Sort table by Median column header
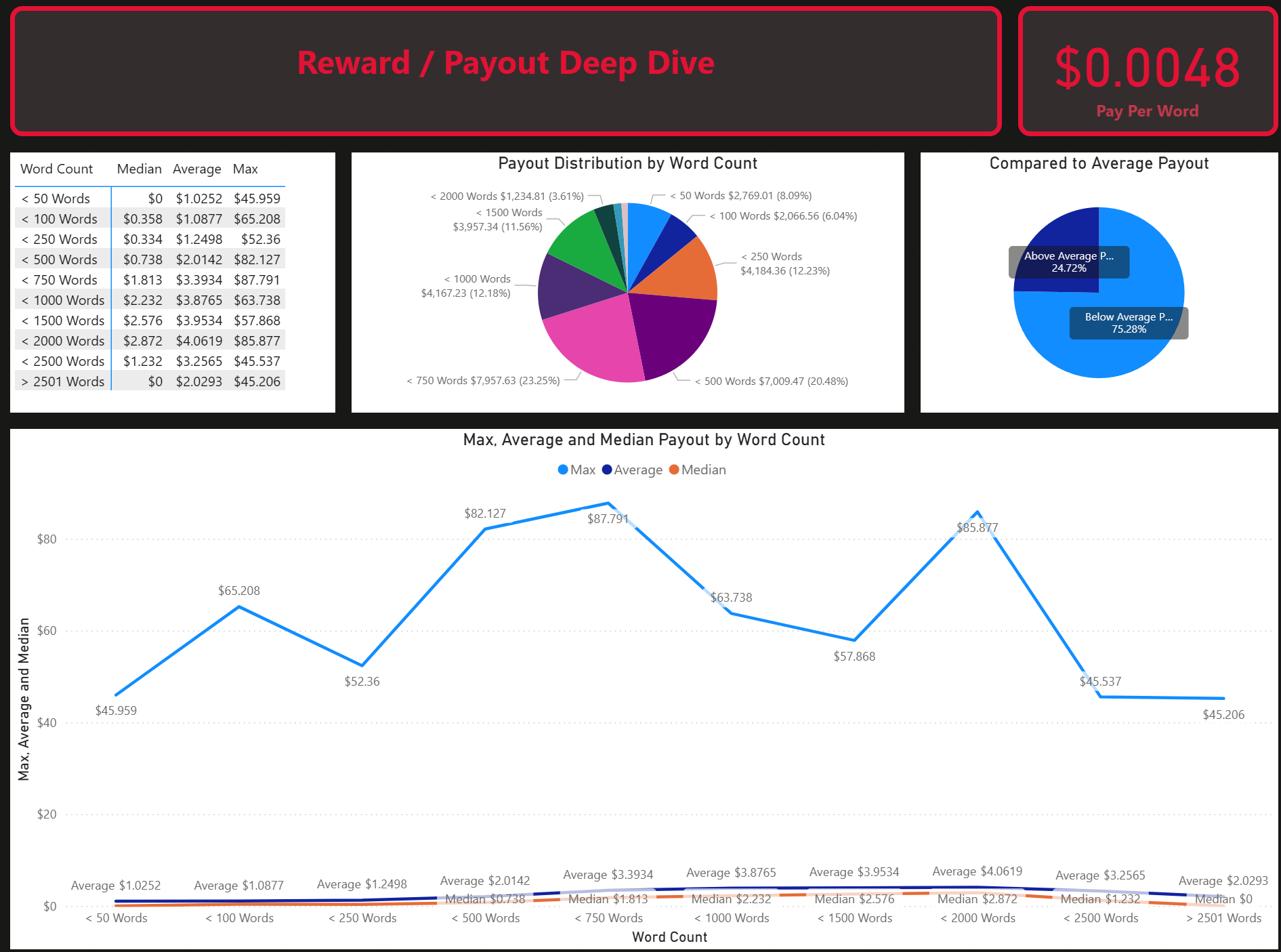The image size is (1281, 952). coord(140,169)
